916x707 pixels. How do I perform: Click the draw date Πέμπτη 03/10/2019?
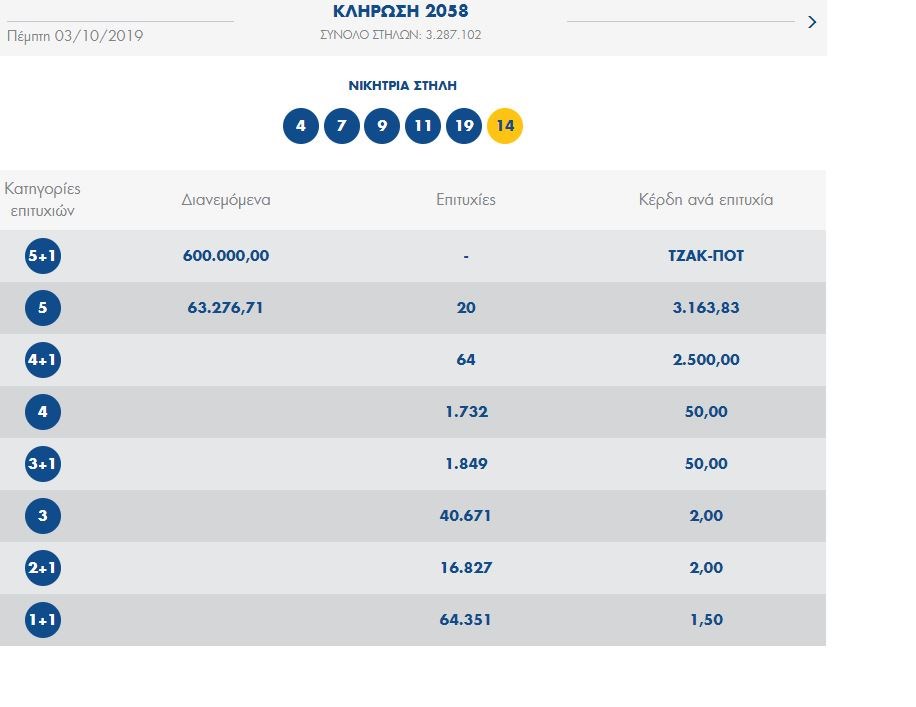75,36
